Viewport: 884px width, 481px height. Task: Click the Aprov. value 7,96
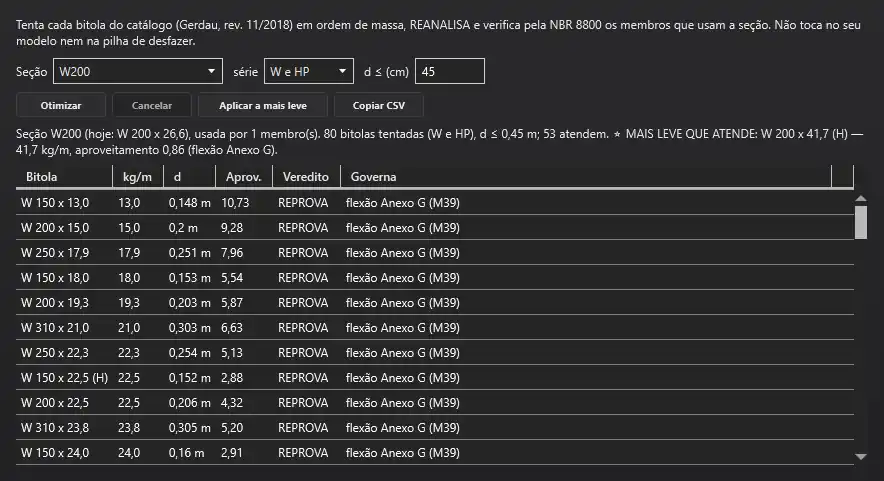click(232, 253)
